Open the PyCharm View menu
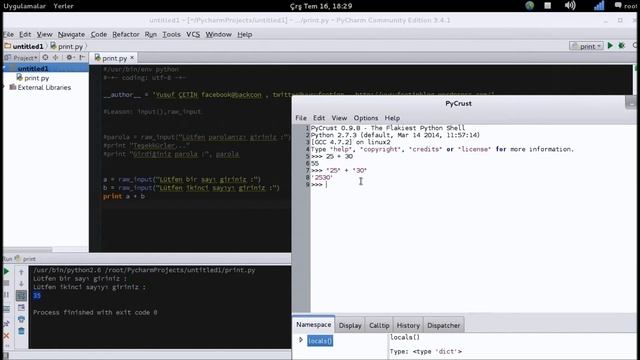The height and width of the screenshot is (360, 640). (44, 34)
